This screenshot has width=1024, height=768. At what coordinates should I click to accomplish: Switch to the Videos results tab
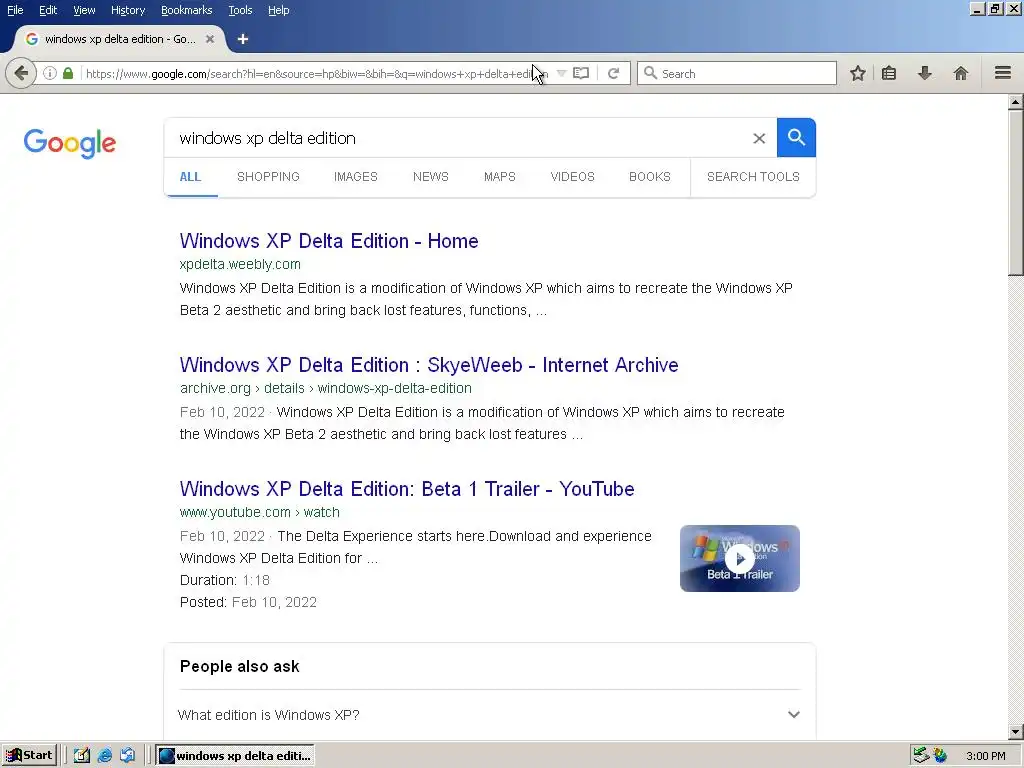(x=572, y=177)
